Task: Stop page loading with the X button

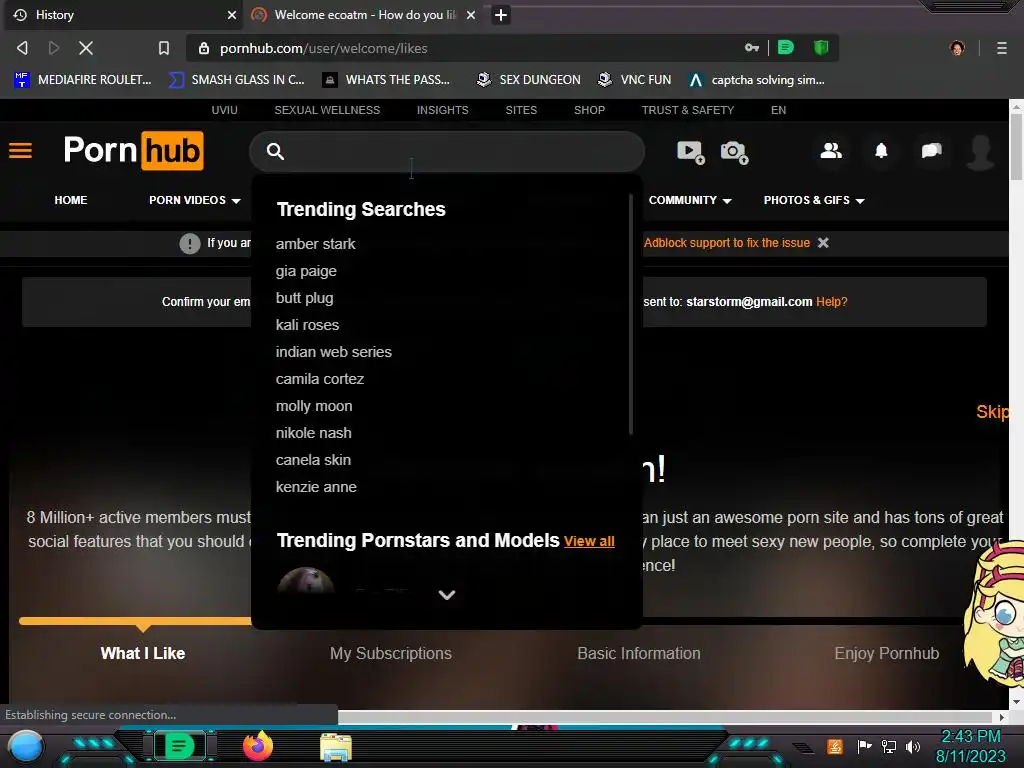Action: pos(86,48)
